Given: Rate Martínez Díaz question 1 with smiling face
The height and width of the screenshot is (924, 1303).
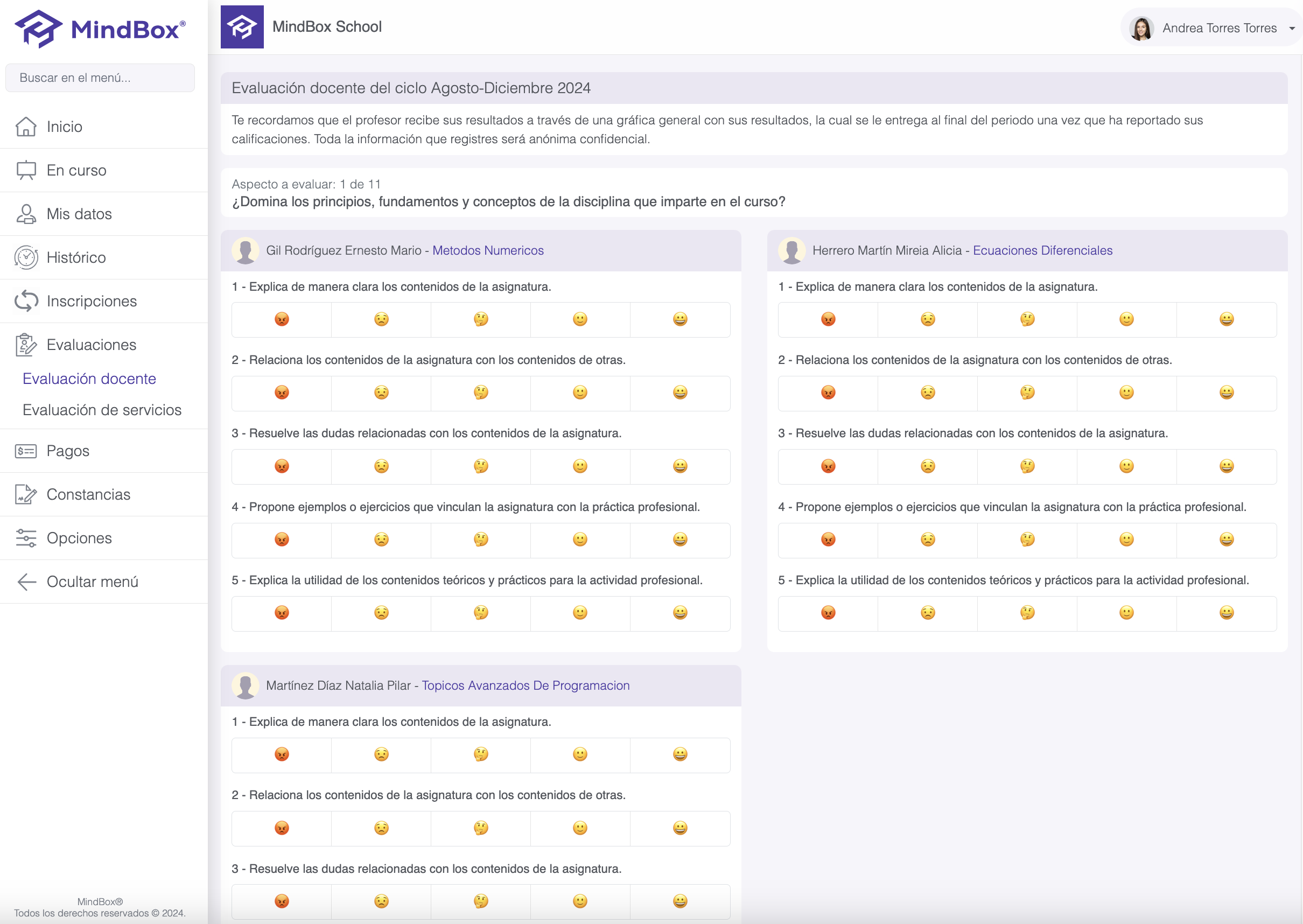Looking at the screenshot, I should point(580,754).
